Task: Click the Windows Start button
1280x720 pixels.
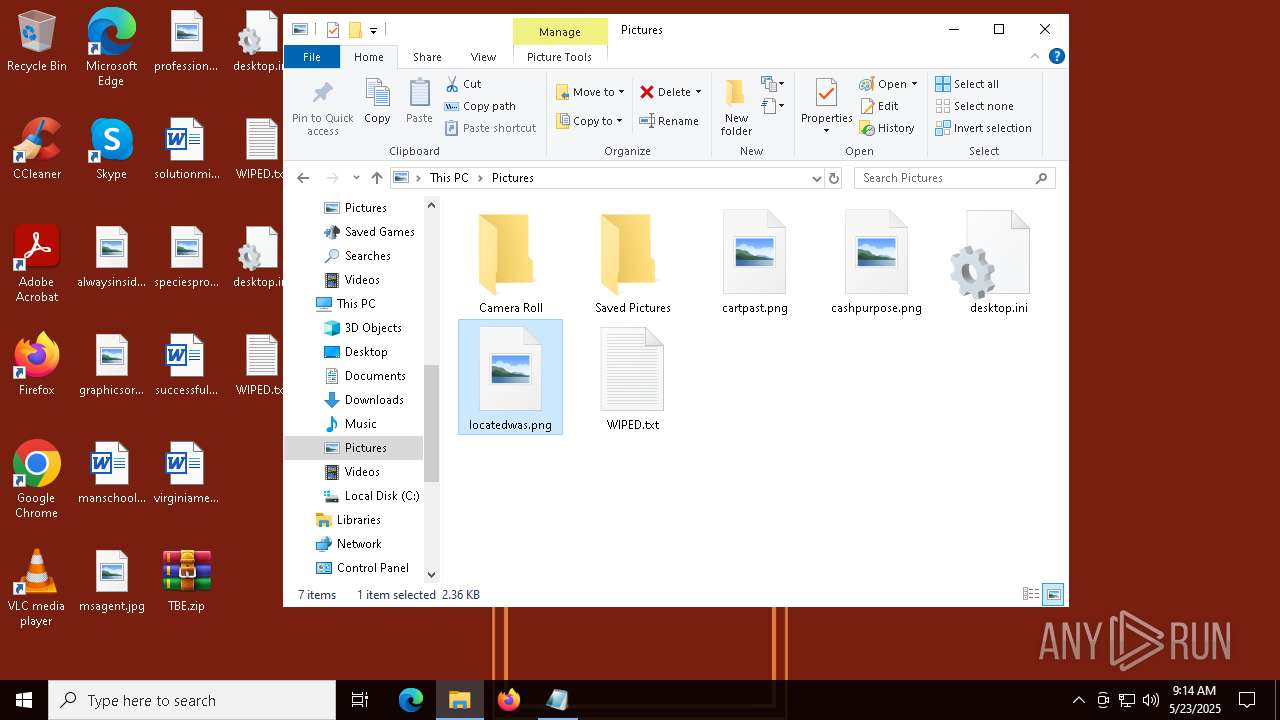Action: pos(24,700)
